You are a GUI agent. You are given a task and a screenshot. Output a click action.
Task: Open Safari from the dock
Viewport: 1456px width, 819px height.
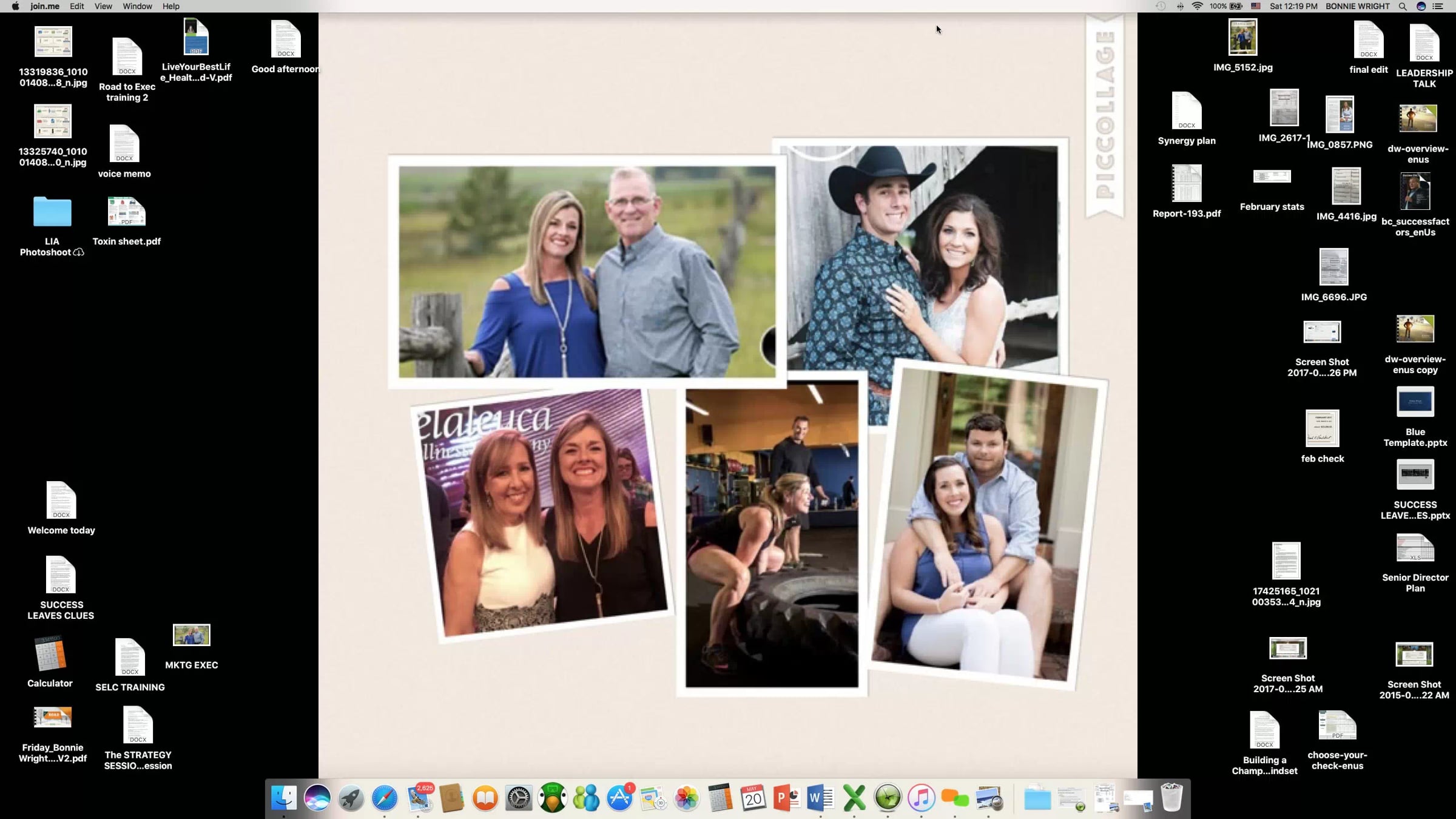[385, 798]
